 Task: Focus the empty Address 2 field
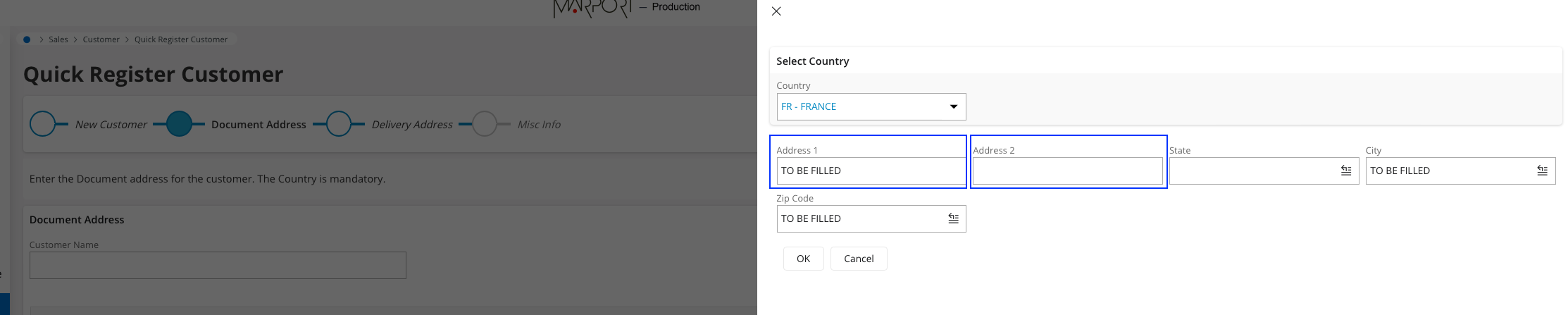coord(1066,171)
